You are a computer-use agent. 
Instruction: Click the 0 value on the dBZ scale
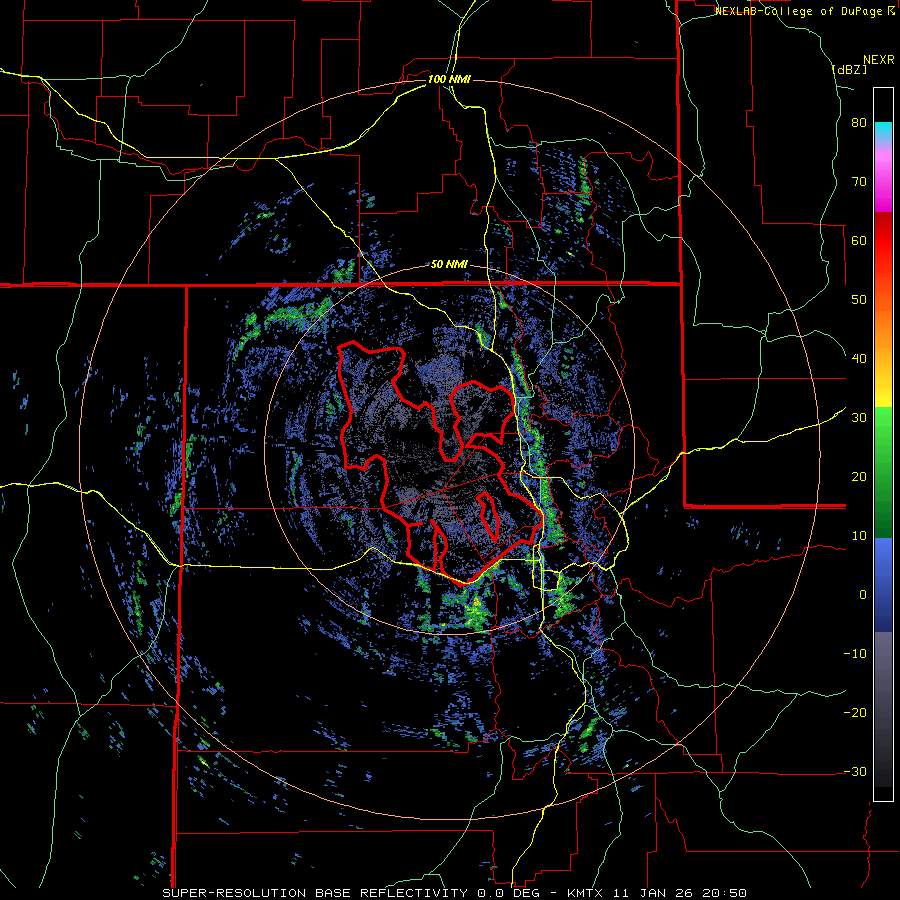point(863,595)
